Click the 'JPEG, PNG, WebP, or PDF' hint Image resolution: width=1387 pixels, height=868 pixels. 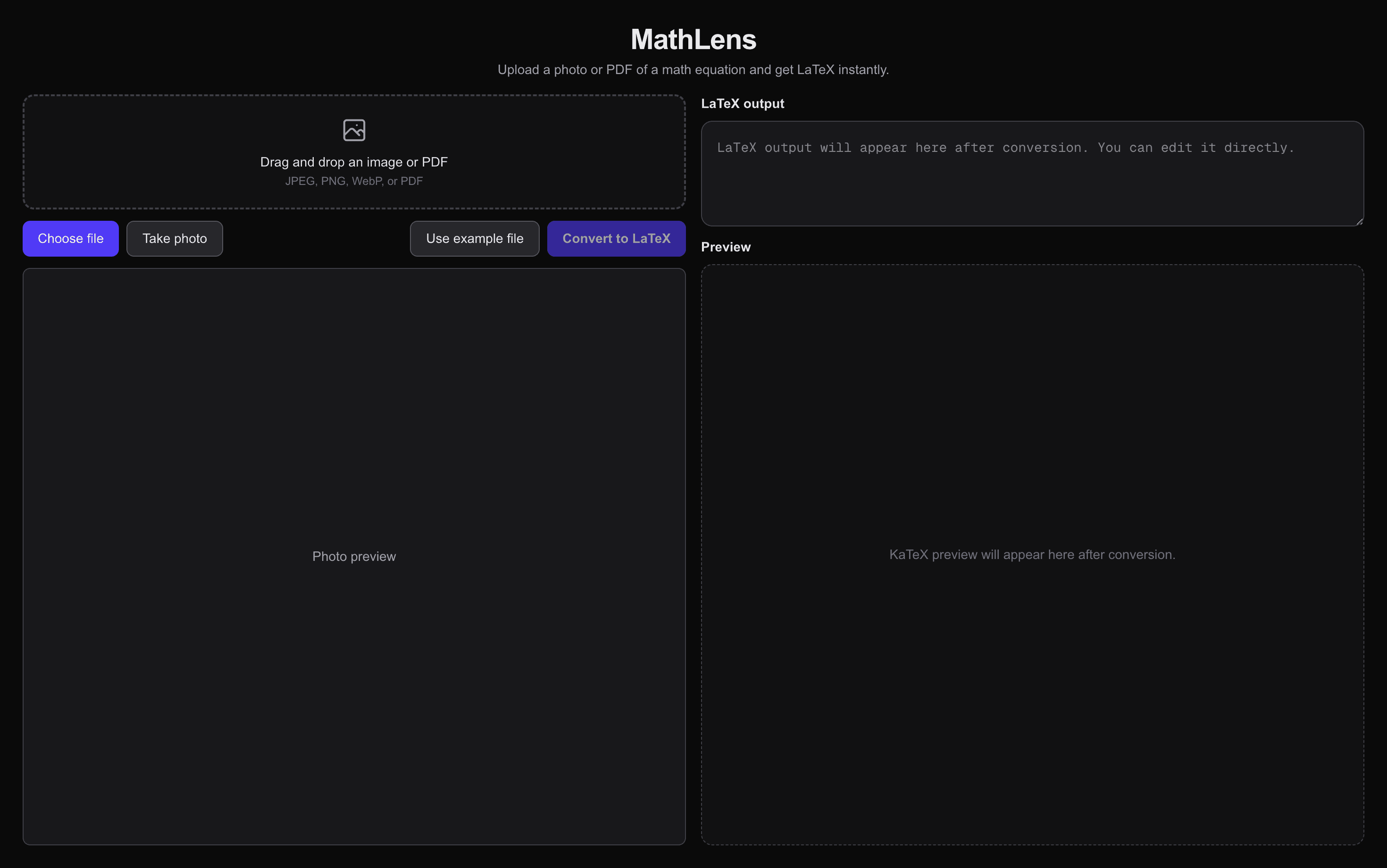click(354, 182)
